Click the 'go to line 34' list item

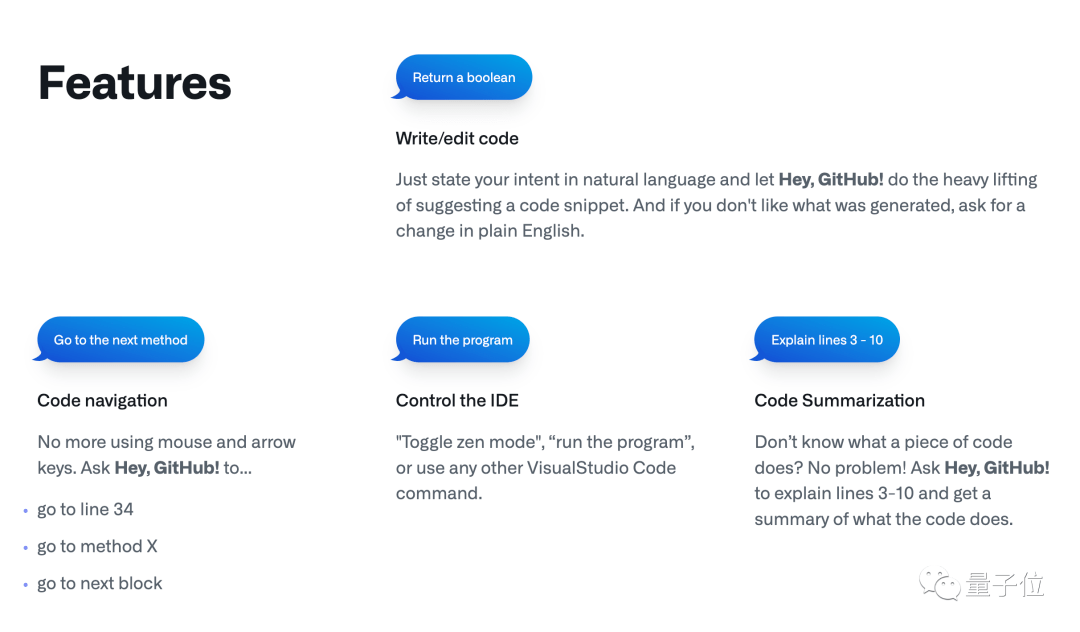(x=85, y=509)
